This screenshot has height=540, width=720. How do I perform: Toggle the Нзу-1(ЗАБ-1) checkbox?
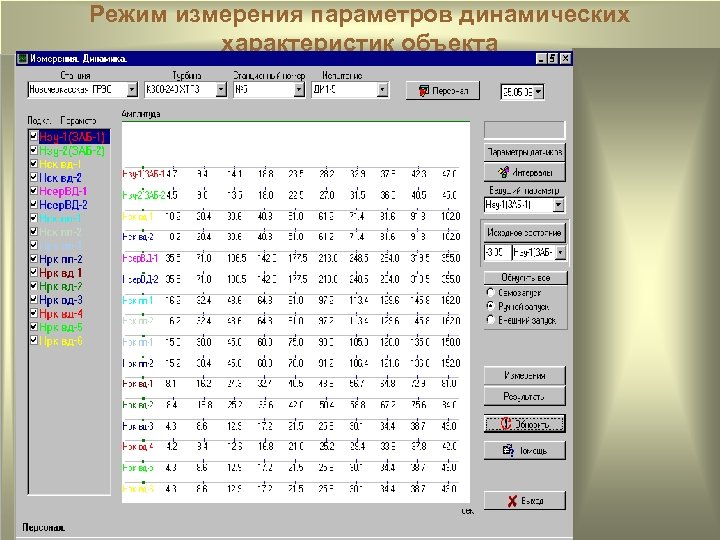pos(34,136)
